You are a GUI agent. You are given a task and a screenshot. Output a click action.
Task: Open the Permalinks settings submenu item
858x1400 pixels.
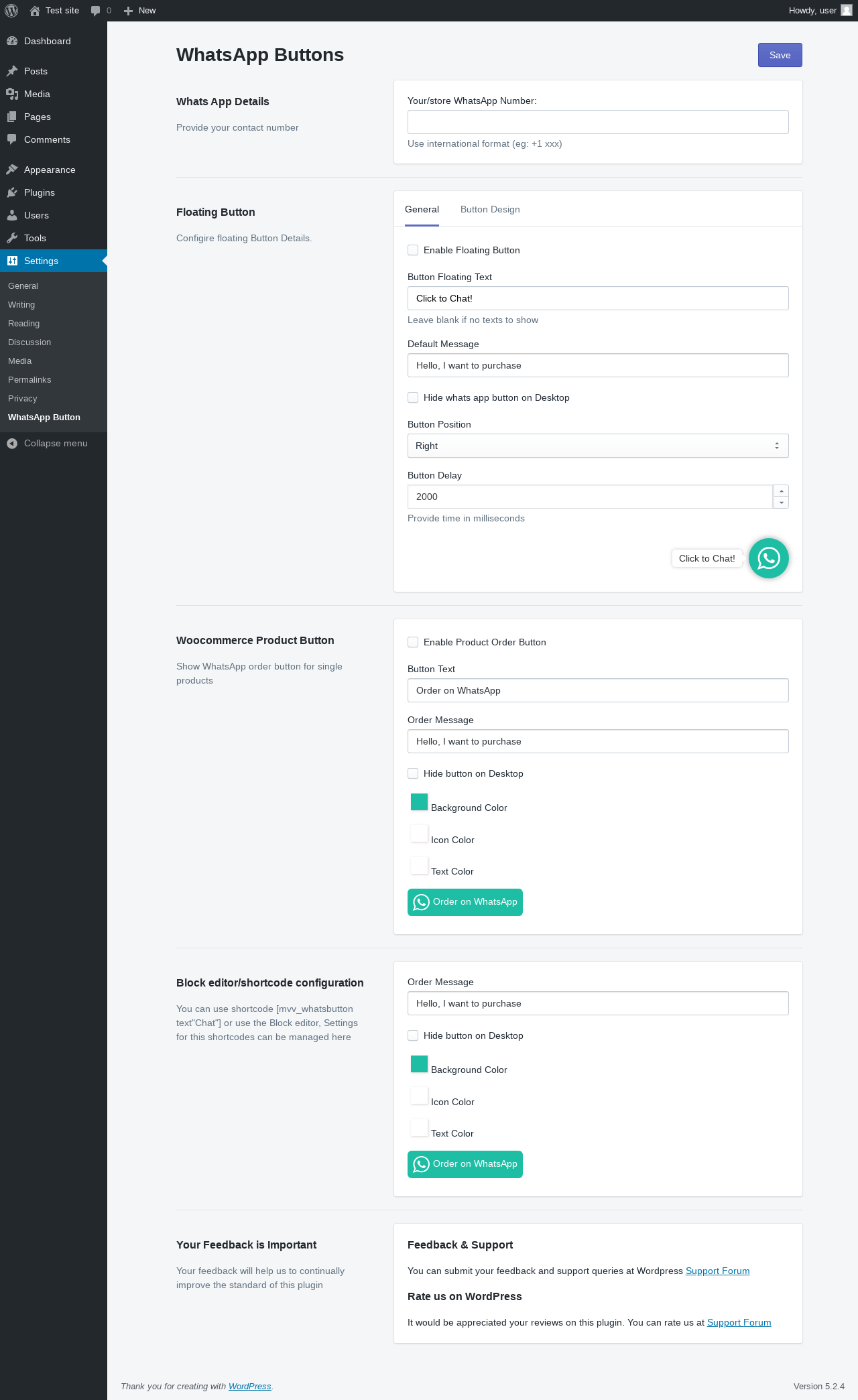tap(29, 379)
